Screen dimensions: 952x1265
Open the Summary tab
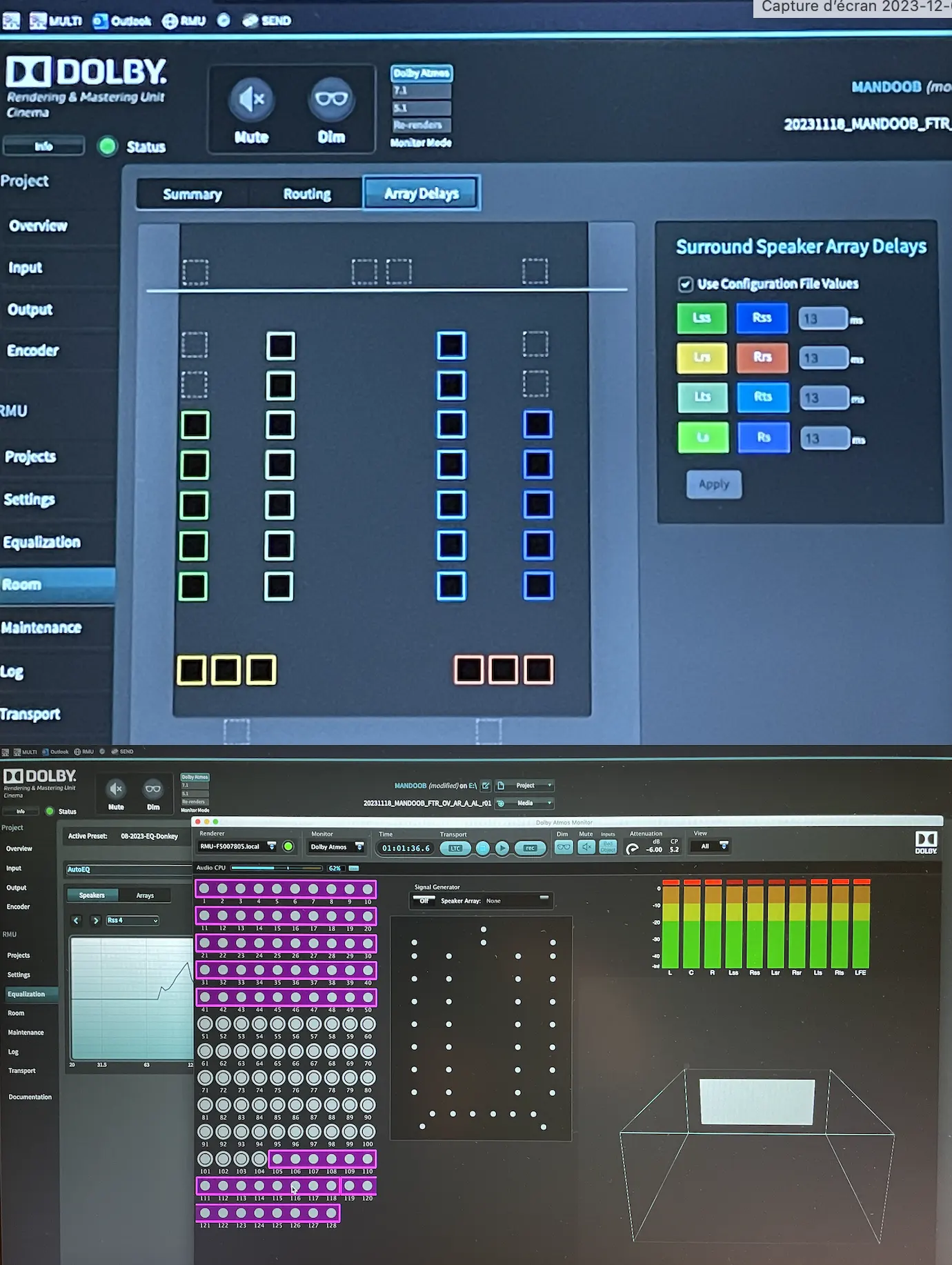(192, 195)
